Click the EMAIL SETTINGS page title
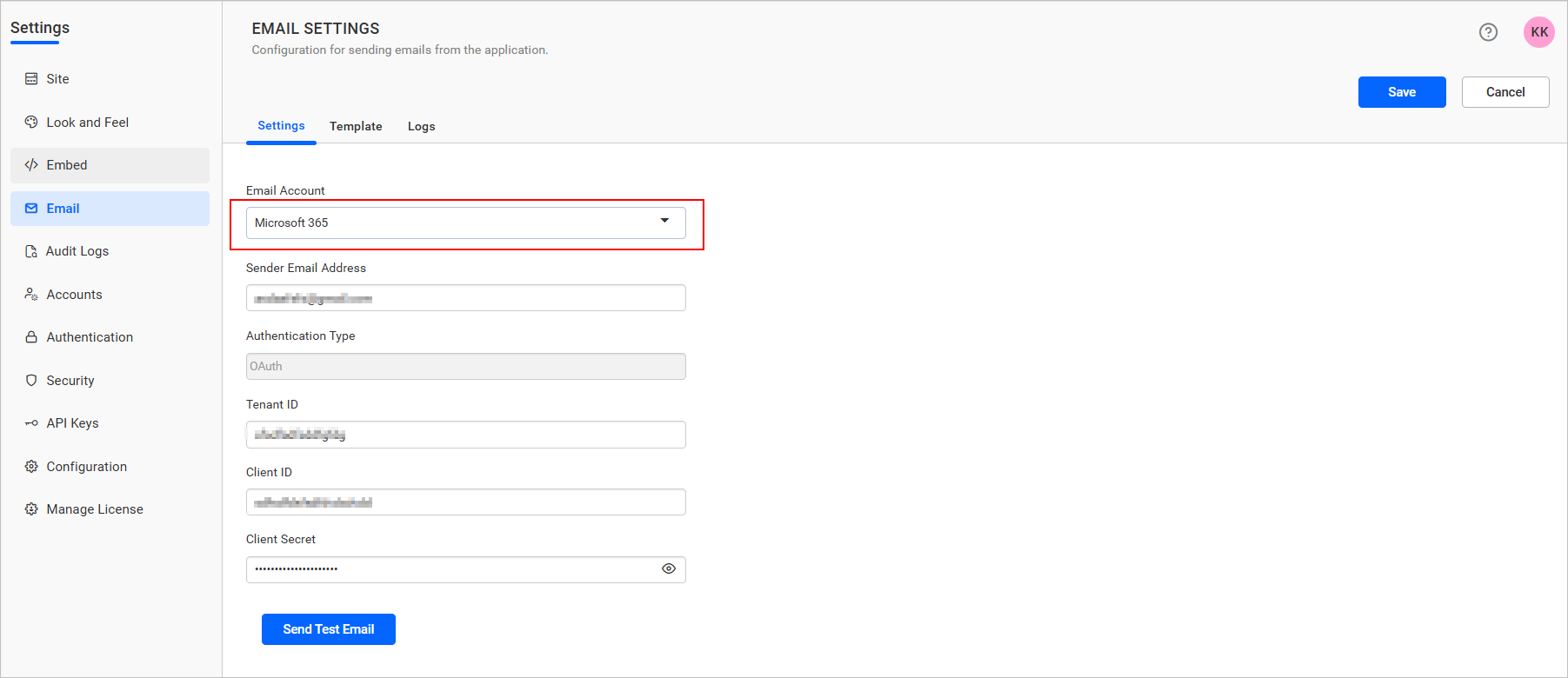Viewport: 1568px width, 678px height. pos(316,29)
